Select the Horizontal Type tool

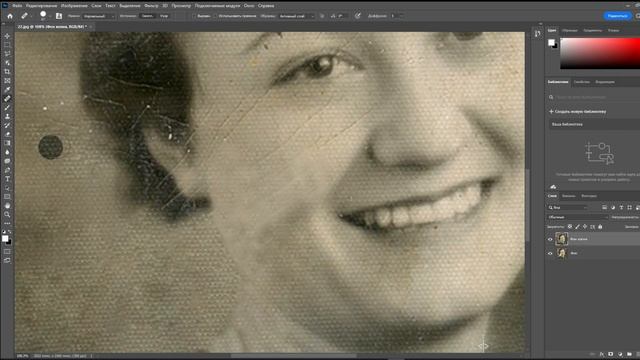(x=7, y=179)
